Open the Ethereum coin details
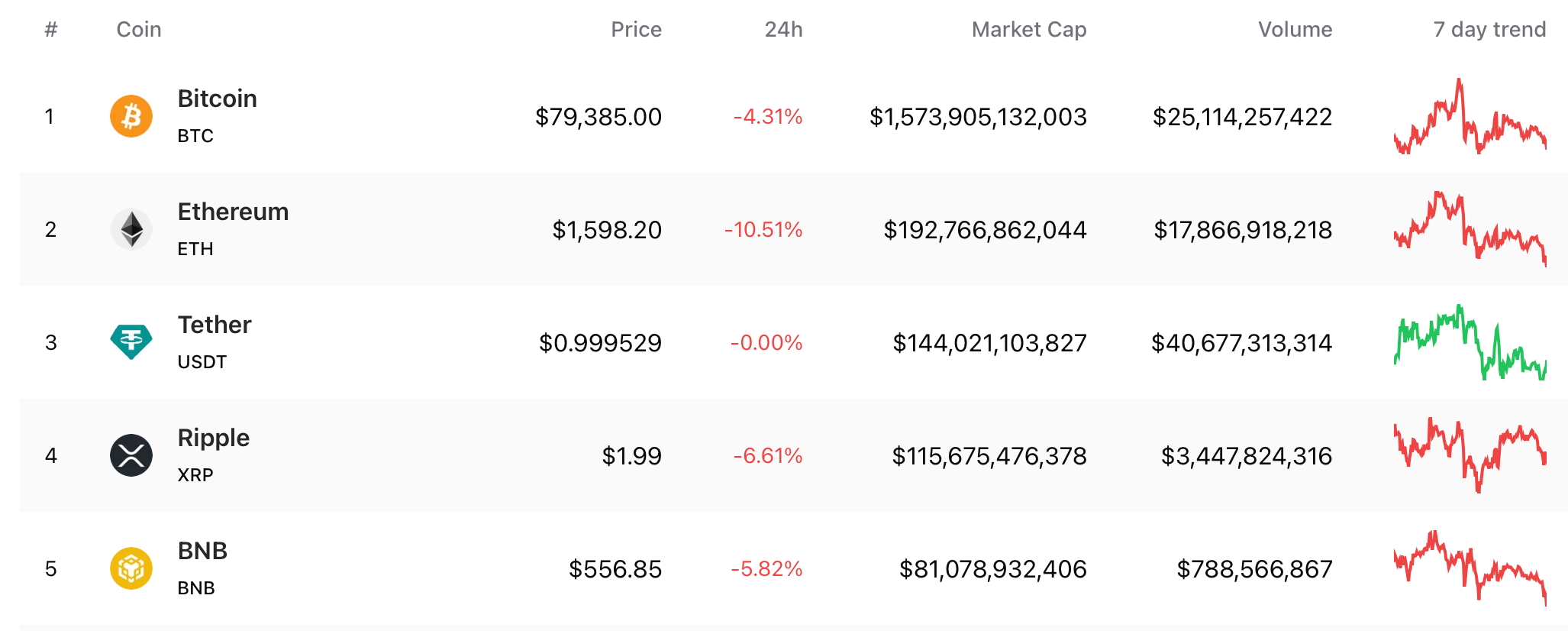The image size is (1568, 631). [x=233, y=212]
